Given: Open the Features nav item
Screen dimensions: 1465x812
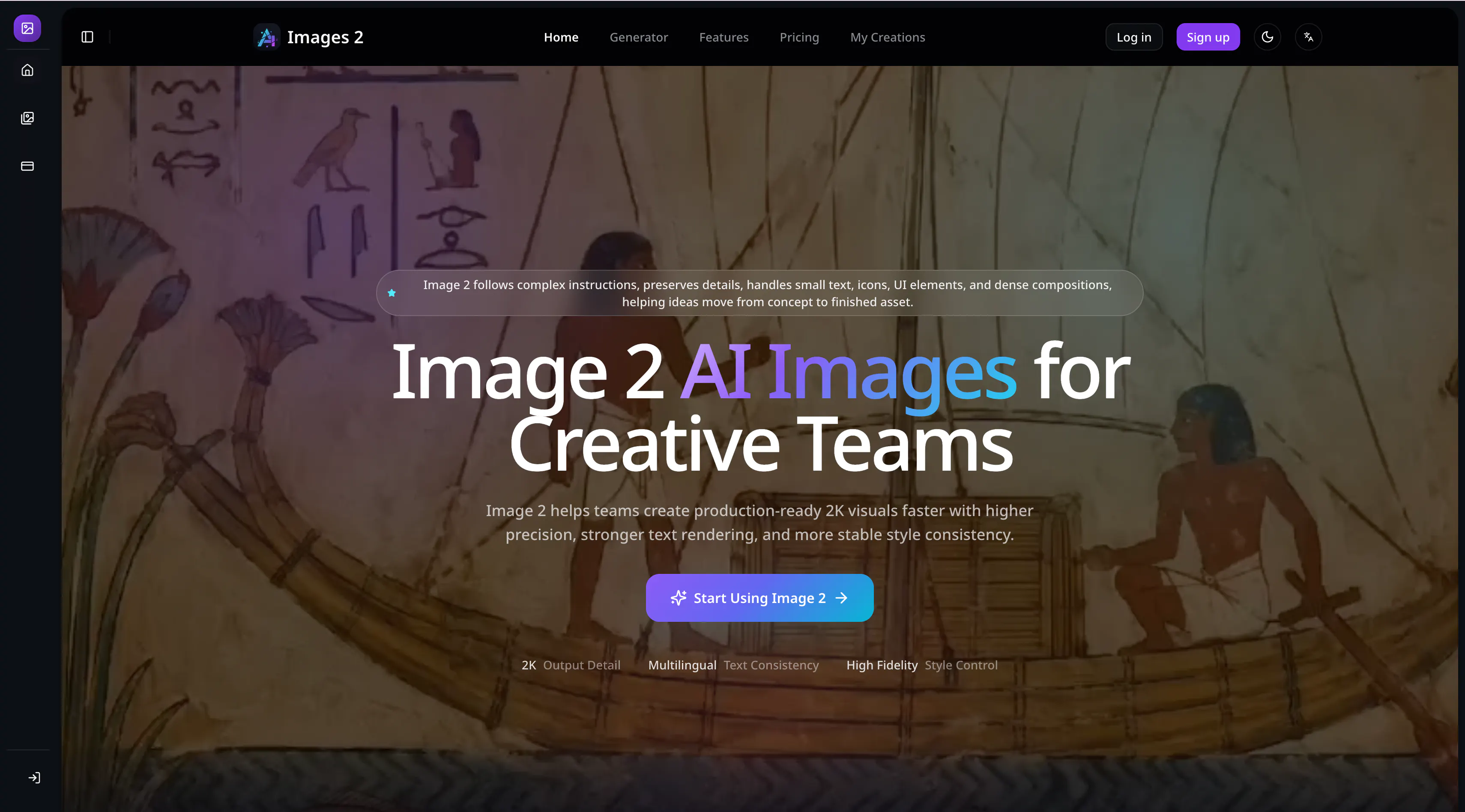Looking at the screenshot, I should click(724, 37).
